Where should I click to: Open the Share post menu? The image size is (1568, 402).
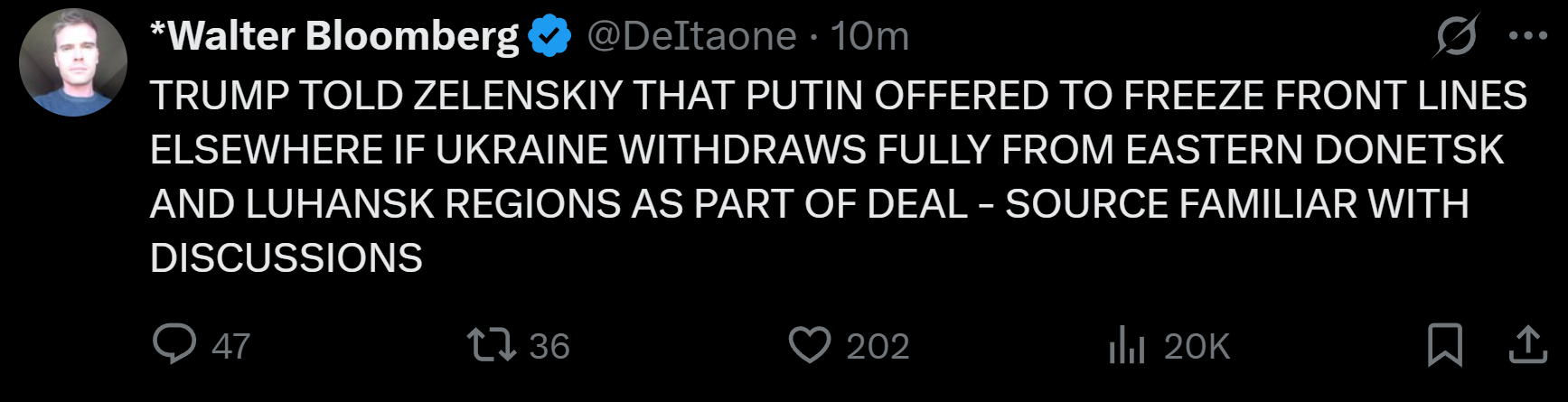1528,345
